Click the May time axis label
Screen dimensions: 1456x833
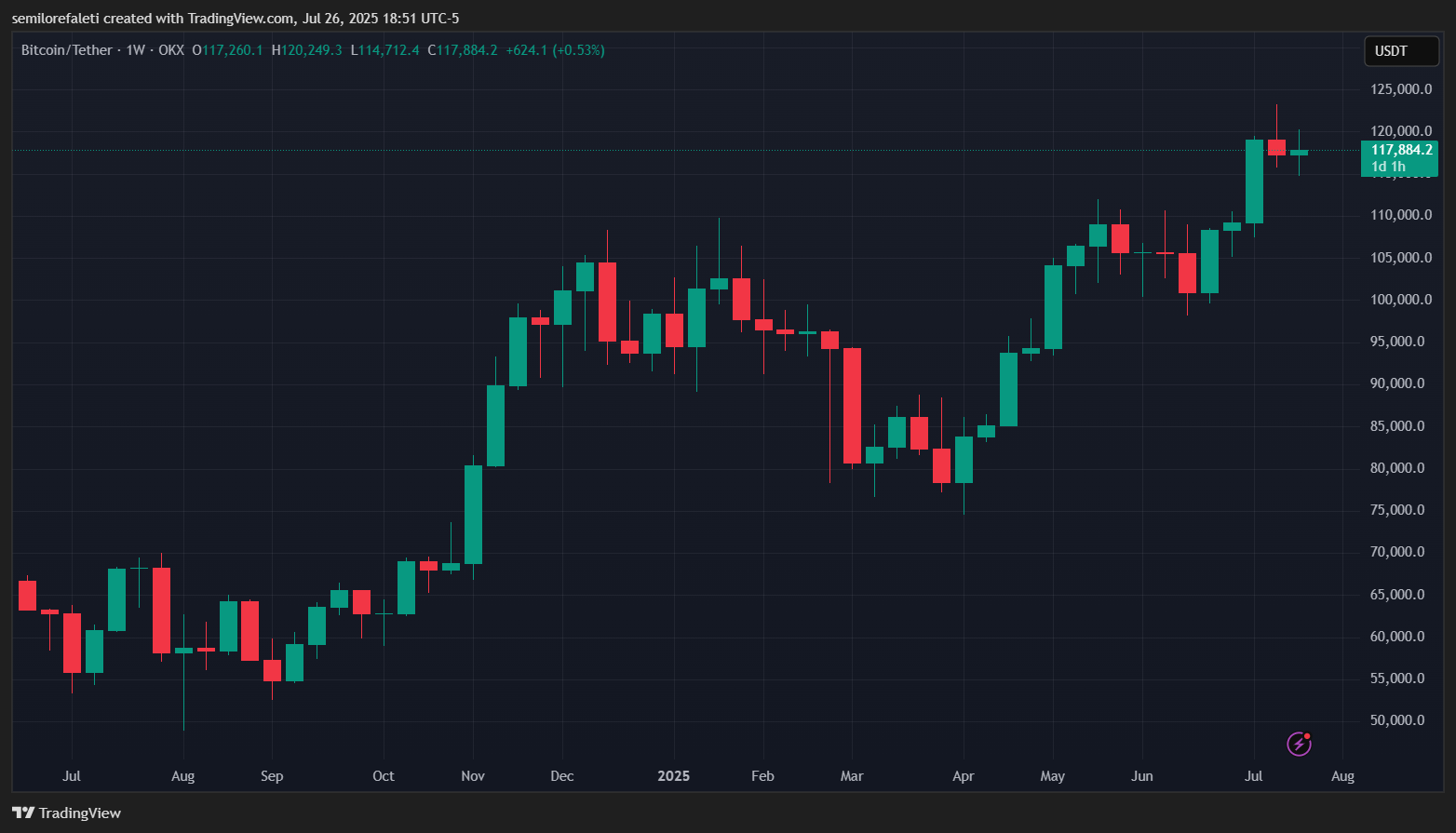1053,776
